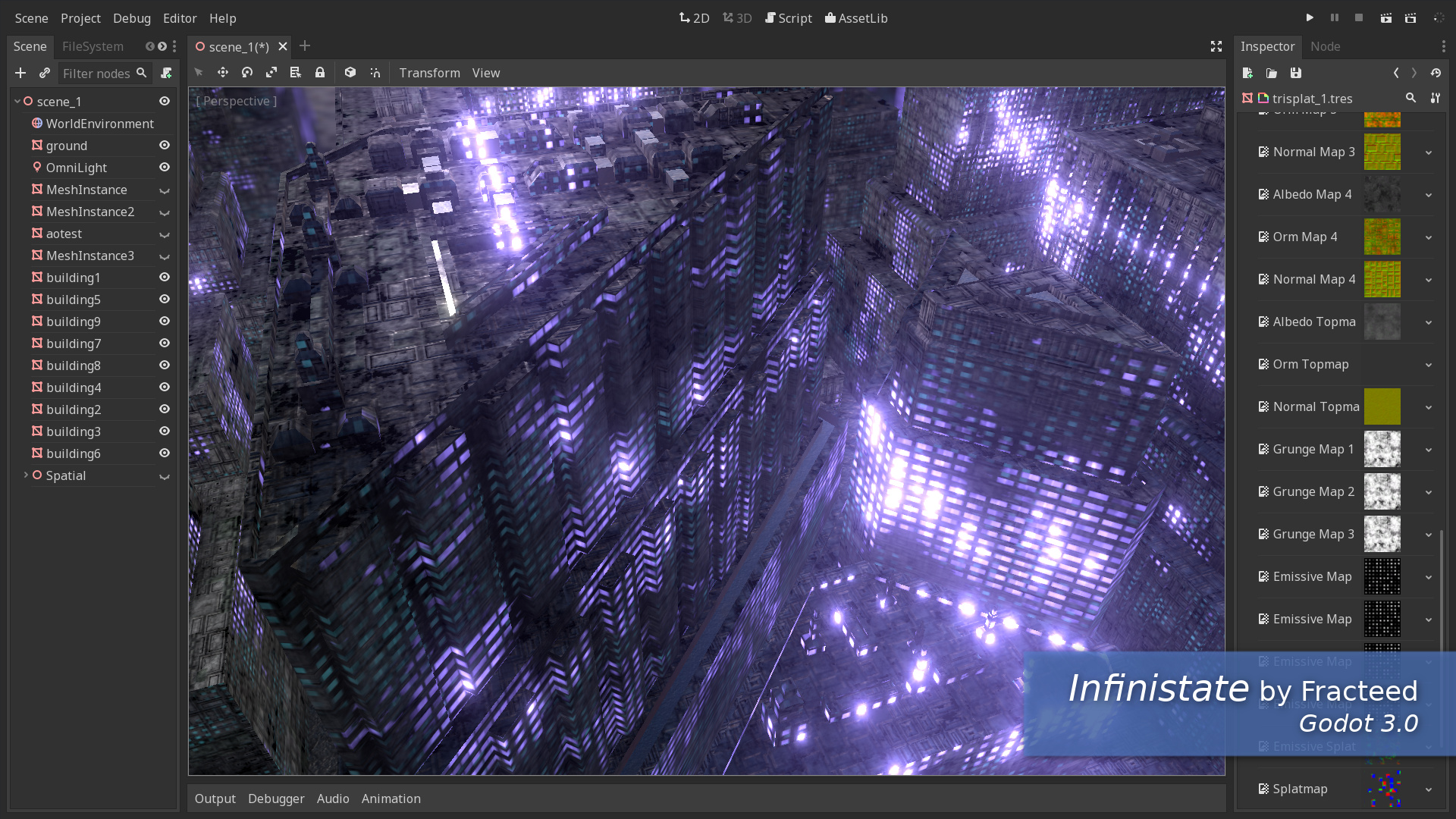Open snap settings with the magnet icon
This screenshot has height=819, width=1456.
[x=375, y=72]
